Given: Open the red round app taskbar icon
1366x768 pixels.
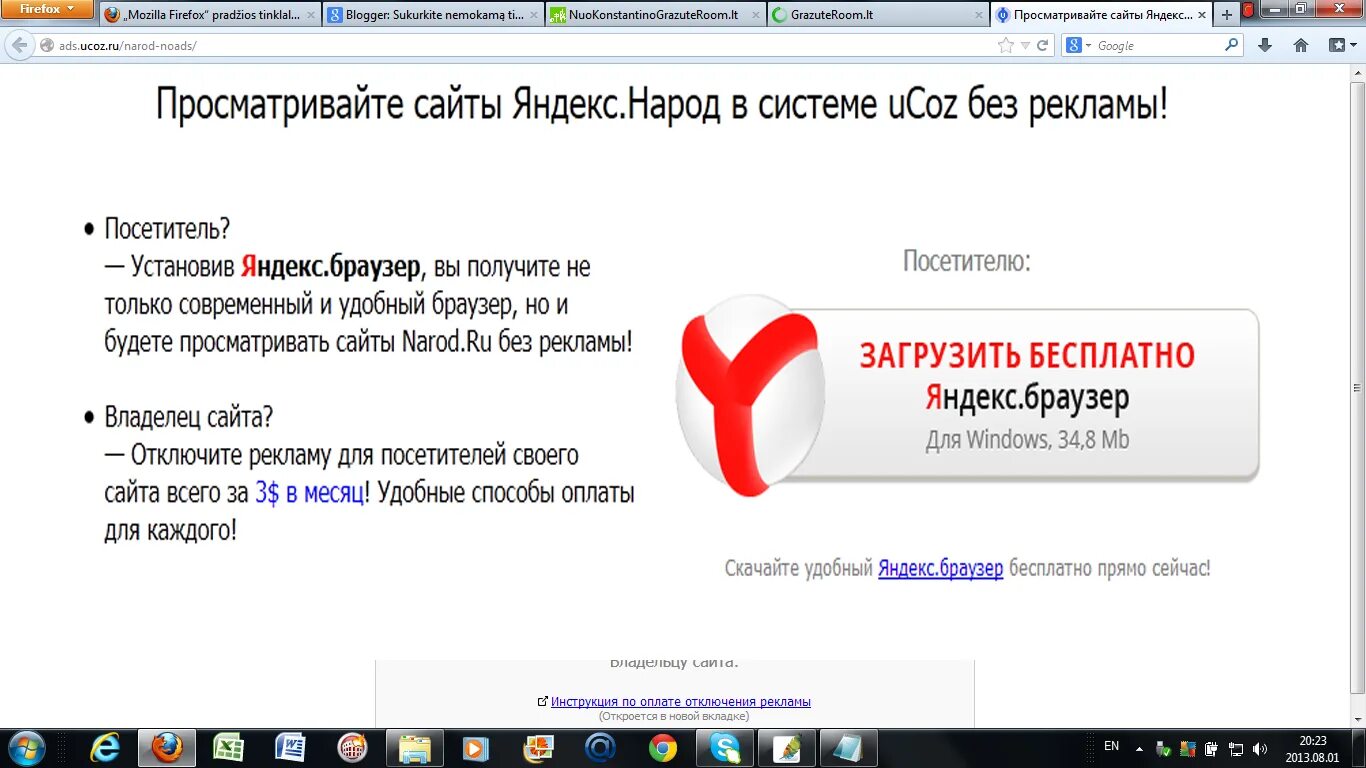Looking at the screenshot, I should pyautogui.click(x=352, y=748).
